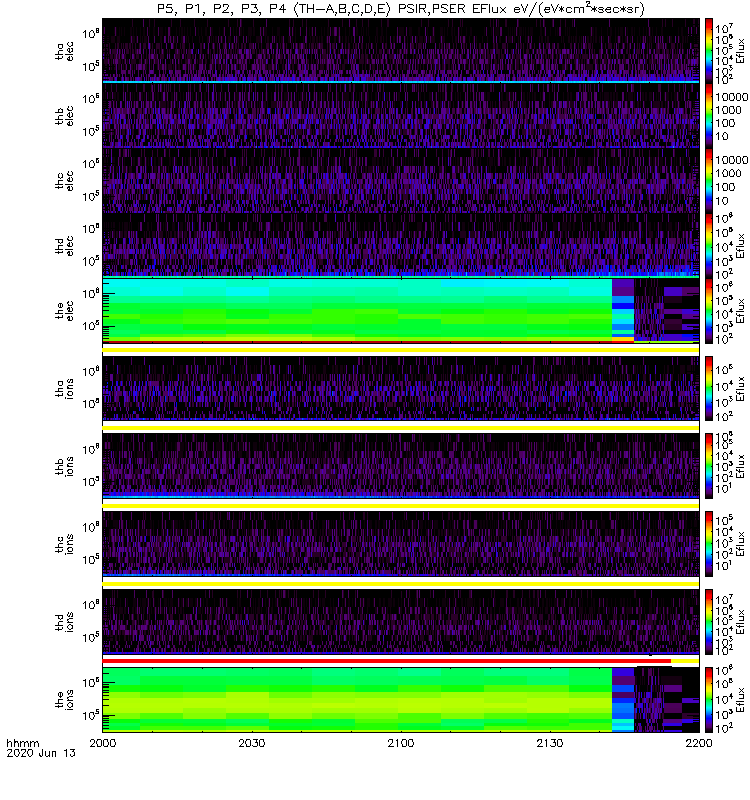750x800 pixels.
Task: Click the color bar beside the 'the elec' panel
Action: [x=709, y=310]
